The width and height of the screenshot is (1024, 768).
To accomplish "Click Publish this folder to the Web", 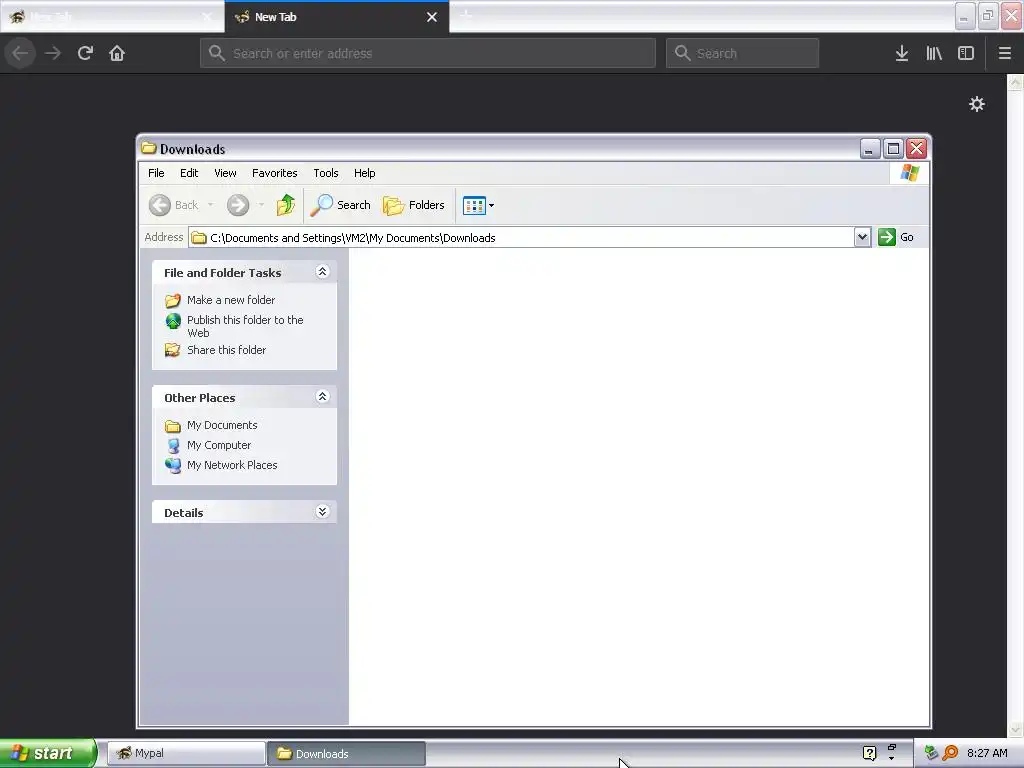I will pyautogui.click(x=245, y=326).
